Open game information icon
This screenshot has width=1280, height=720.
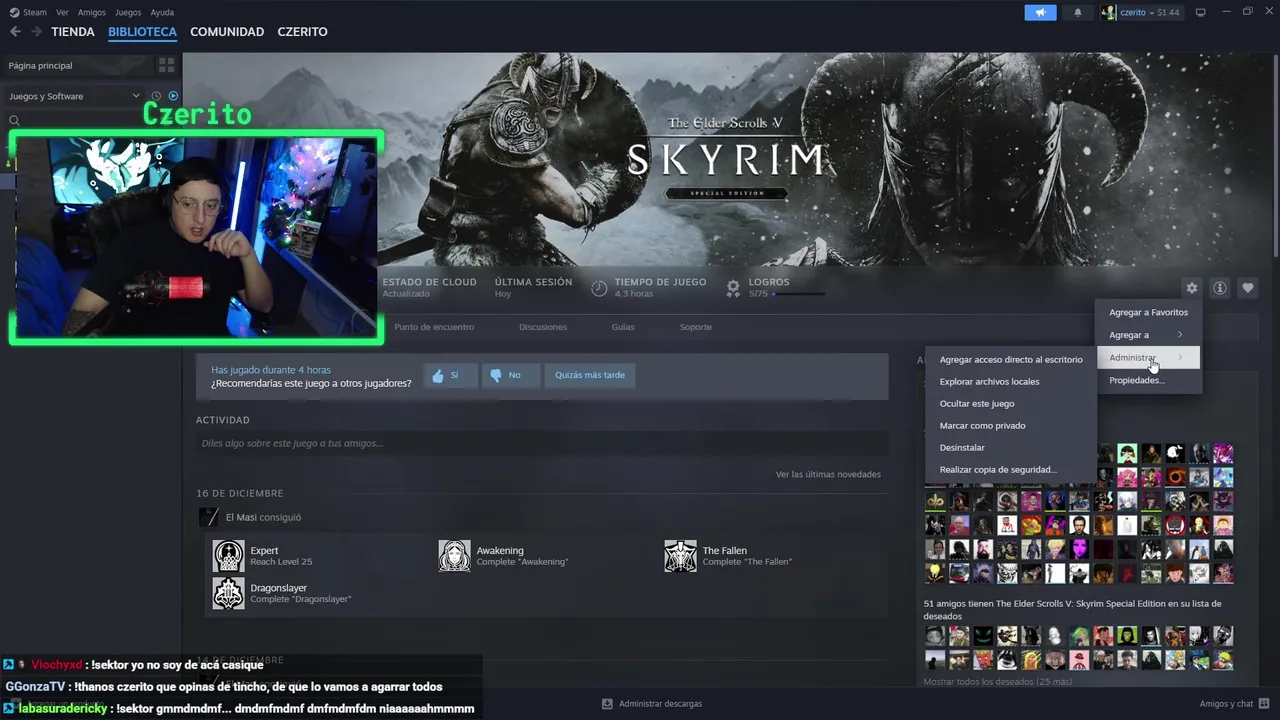point(1220,288)
